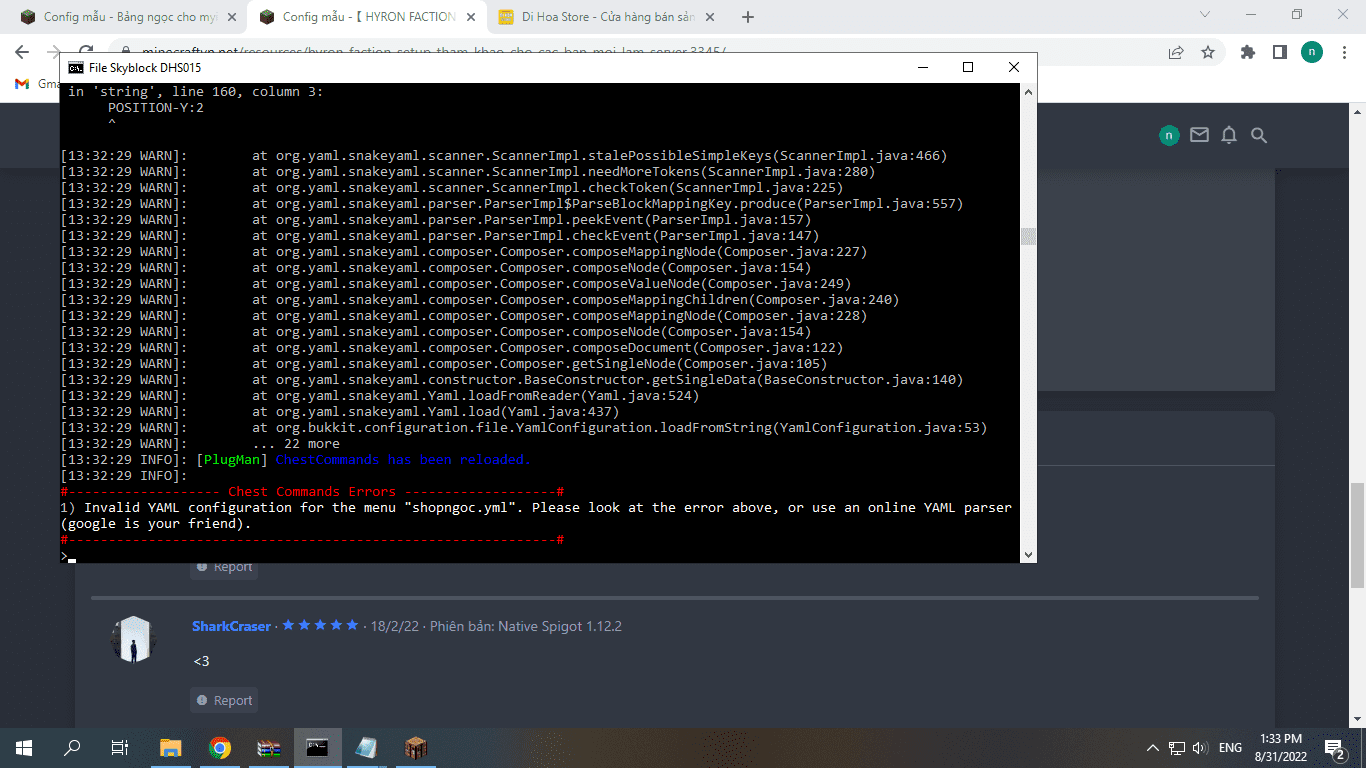The height and width of the screenshot is (768, 1366).
Task: Open the Chrome tab search chevron
Action: tap(1205, 15)
